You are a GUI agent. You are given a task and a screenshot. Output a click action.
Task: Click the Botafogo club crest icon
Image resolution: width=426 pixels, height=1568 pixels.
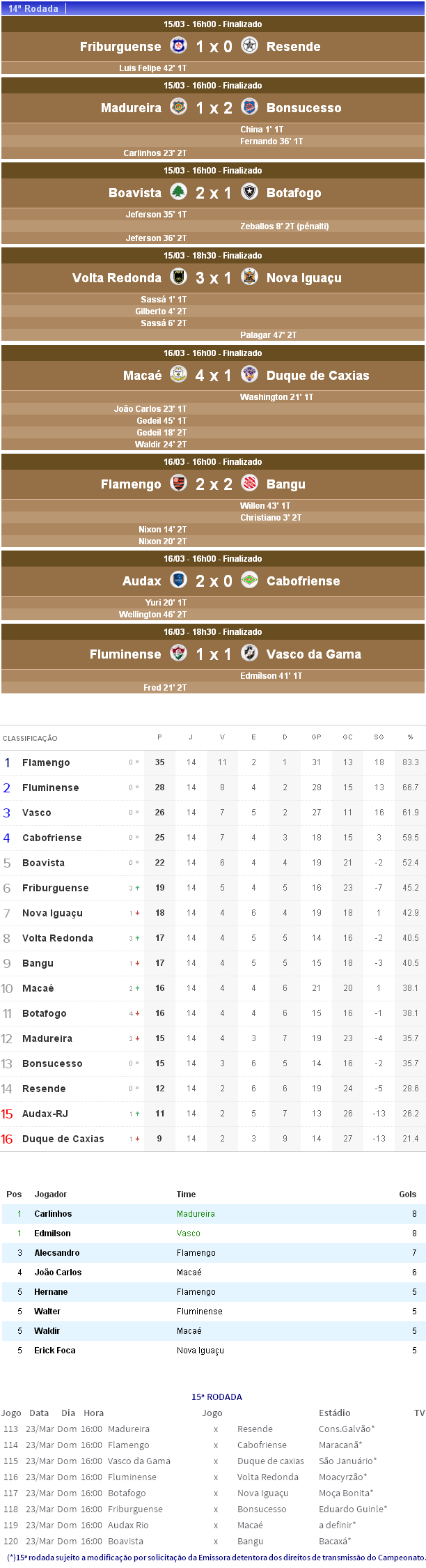click(249, 192)
